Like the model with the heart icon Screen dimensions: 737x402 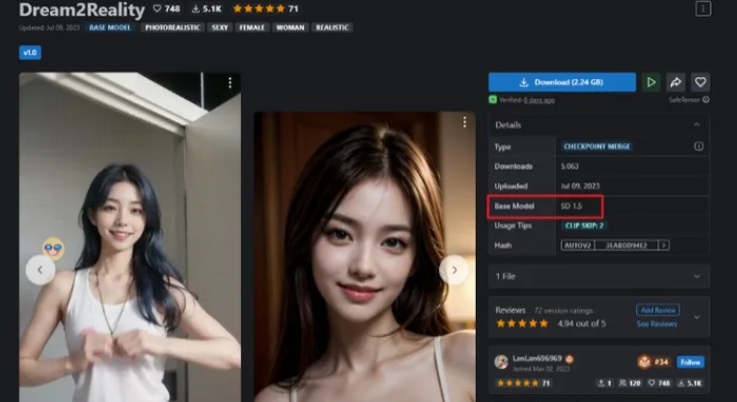(x=700, y=82)
